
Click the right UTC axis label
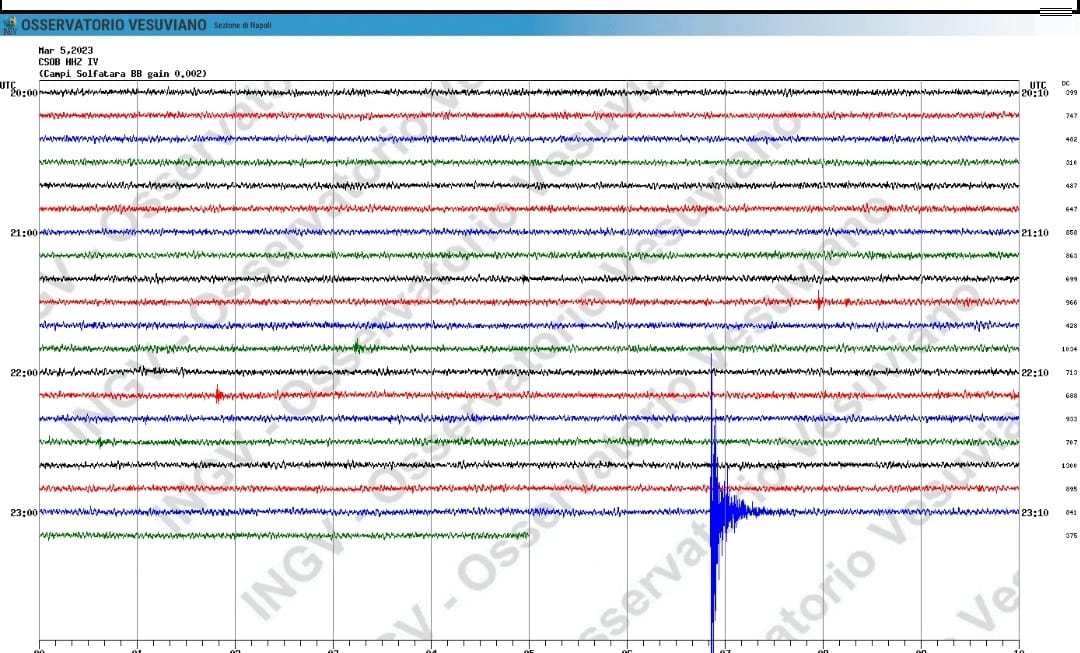pyautogui.click(x=1038, y=85)
